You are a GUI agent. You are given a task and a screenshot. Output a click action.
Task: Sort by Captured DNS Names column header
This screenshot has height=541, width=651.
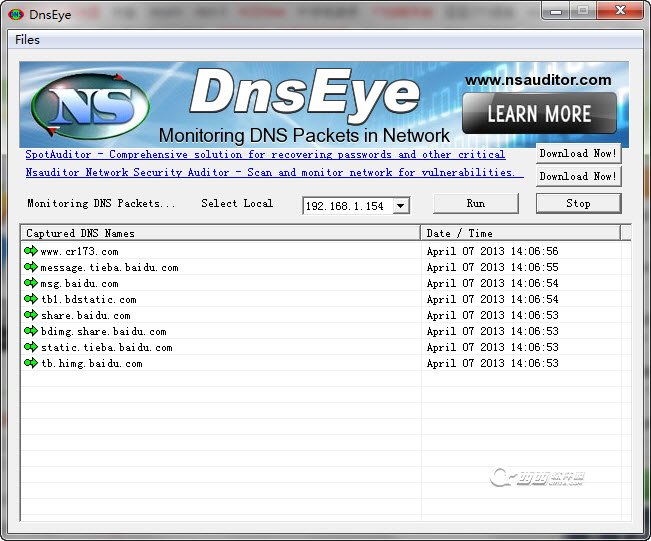[x=220, y=233]
